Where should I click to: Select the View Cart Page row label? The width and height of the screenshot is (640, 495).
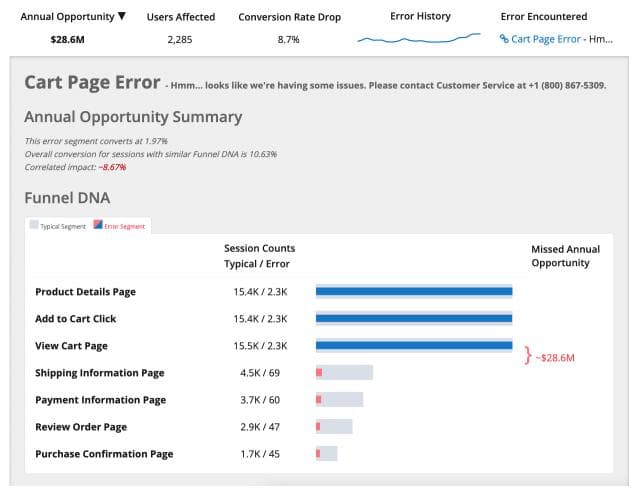[x=71, y=346]
